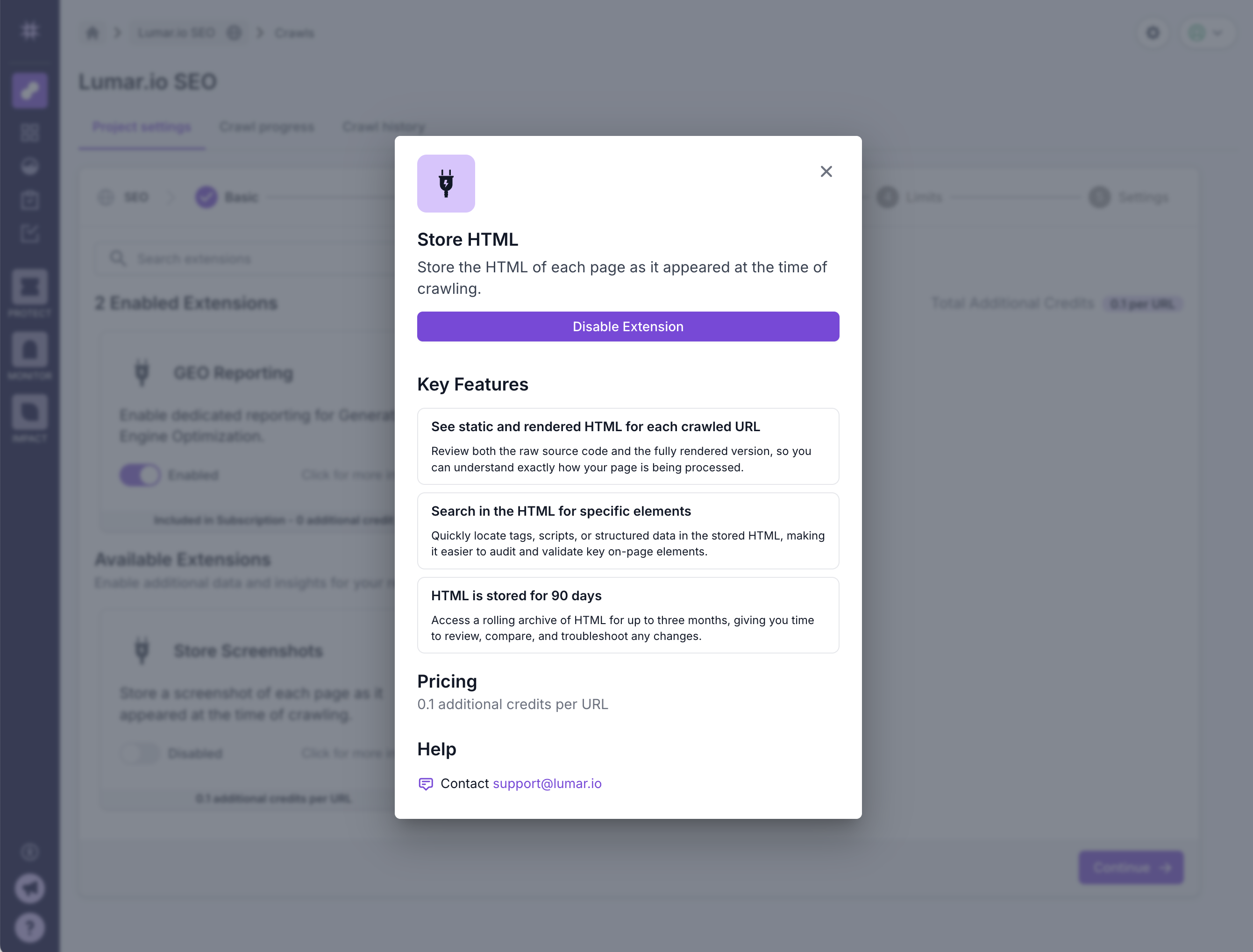Click the Disable Extension button
Viewport: 1253px width, 952px height.
[627, 327]
